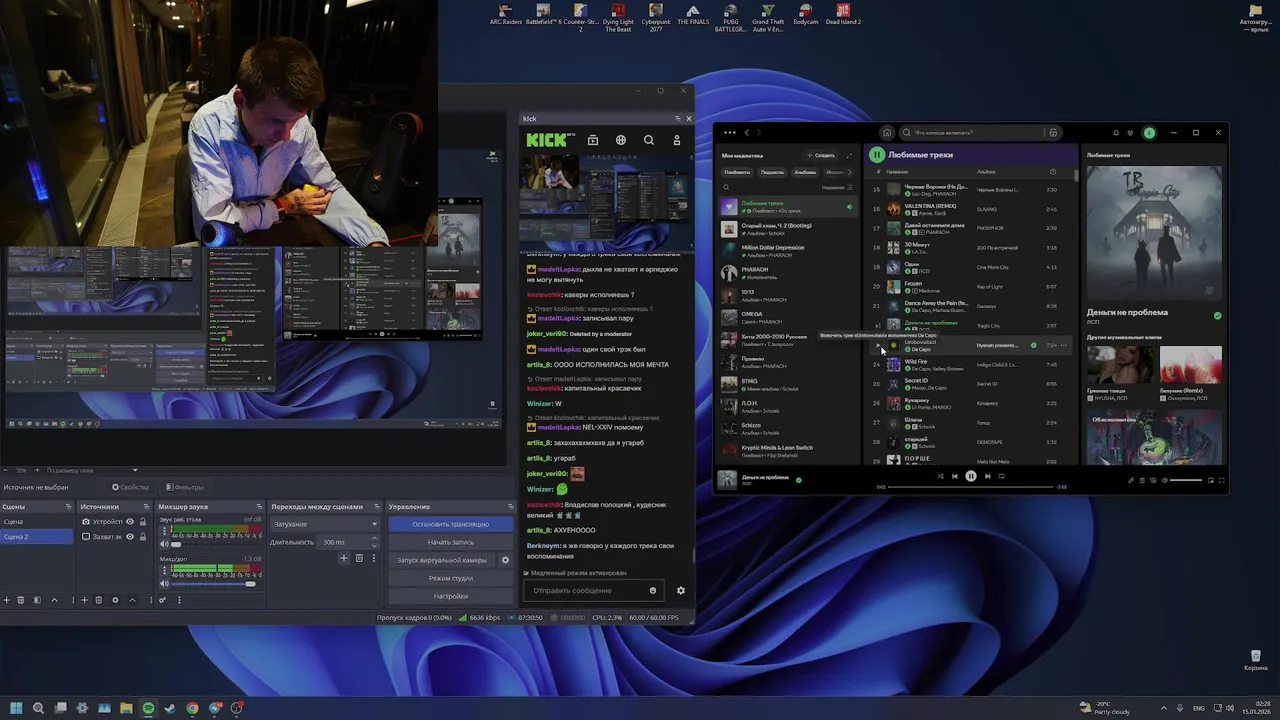Add a new source in OBS

(84, 600)
